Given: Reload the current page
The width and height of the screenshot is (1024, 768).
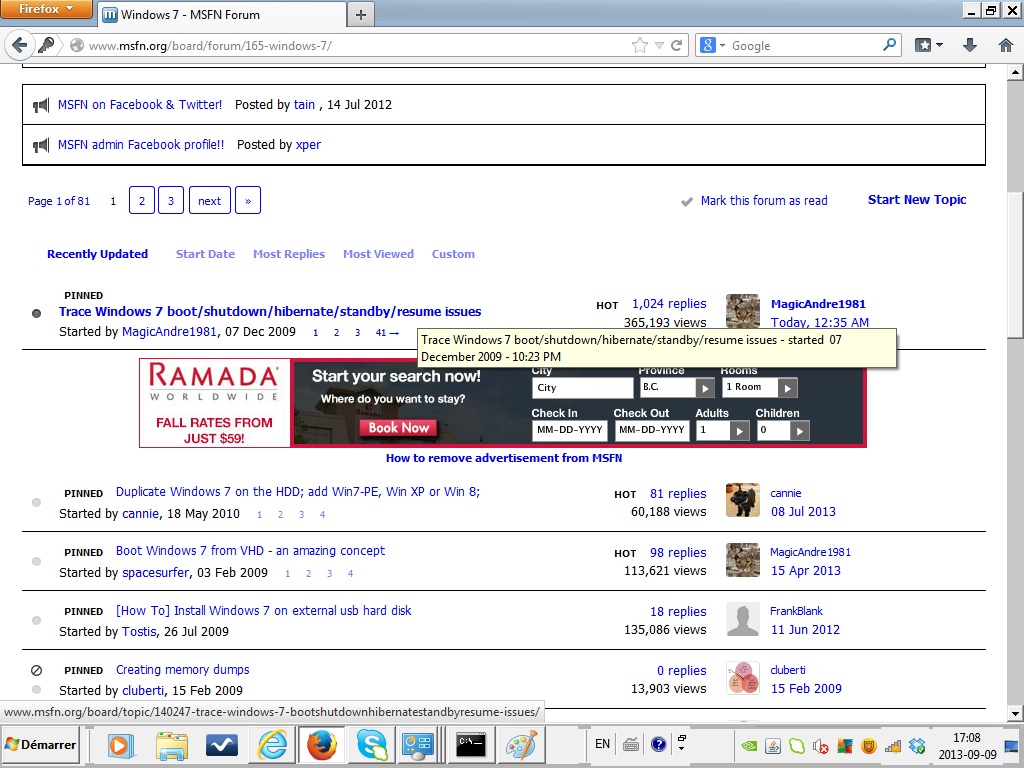Looking at the screenshot, I should coord(677,45).
